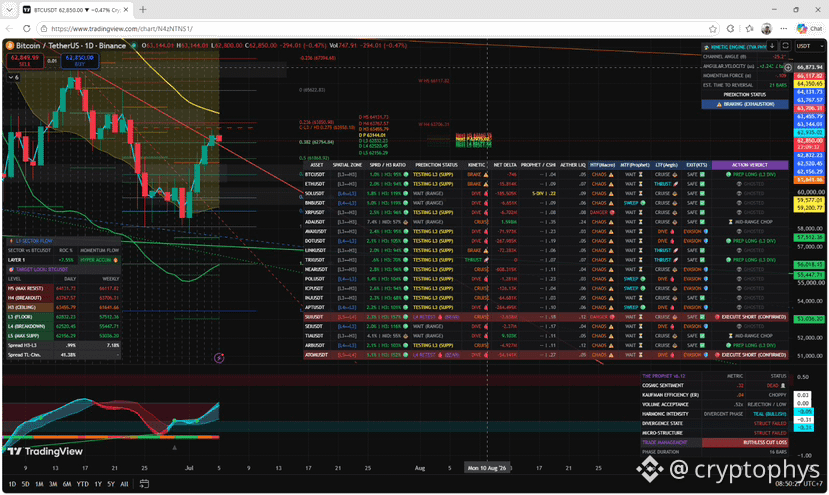
Task: Select the YTD time range
Action: pos(82,484)
